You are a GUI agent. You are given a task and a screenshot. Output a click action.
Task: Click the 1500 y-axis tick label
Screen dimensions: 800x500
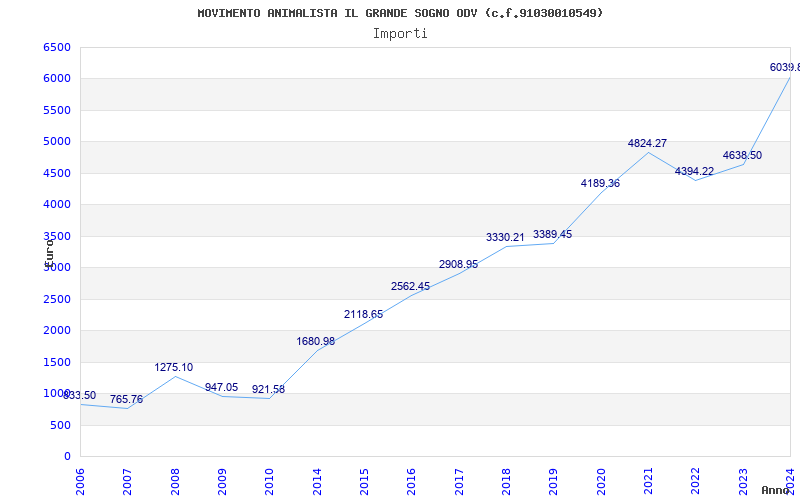(57, 362)
